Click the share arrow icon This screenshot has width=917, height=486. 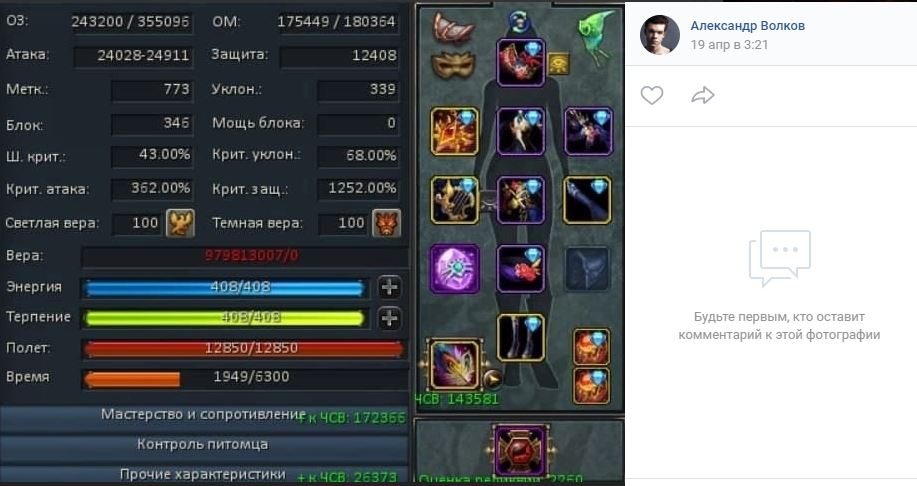(702, 95)
